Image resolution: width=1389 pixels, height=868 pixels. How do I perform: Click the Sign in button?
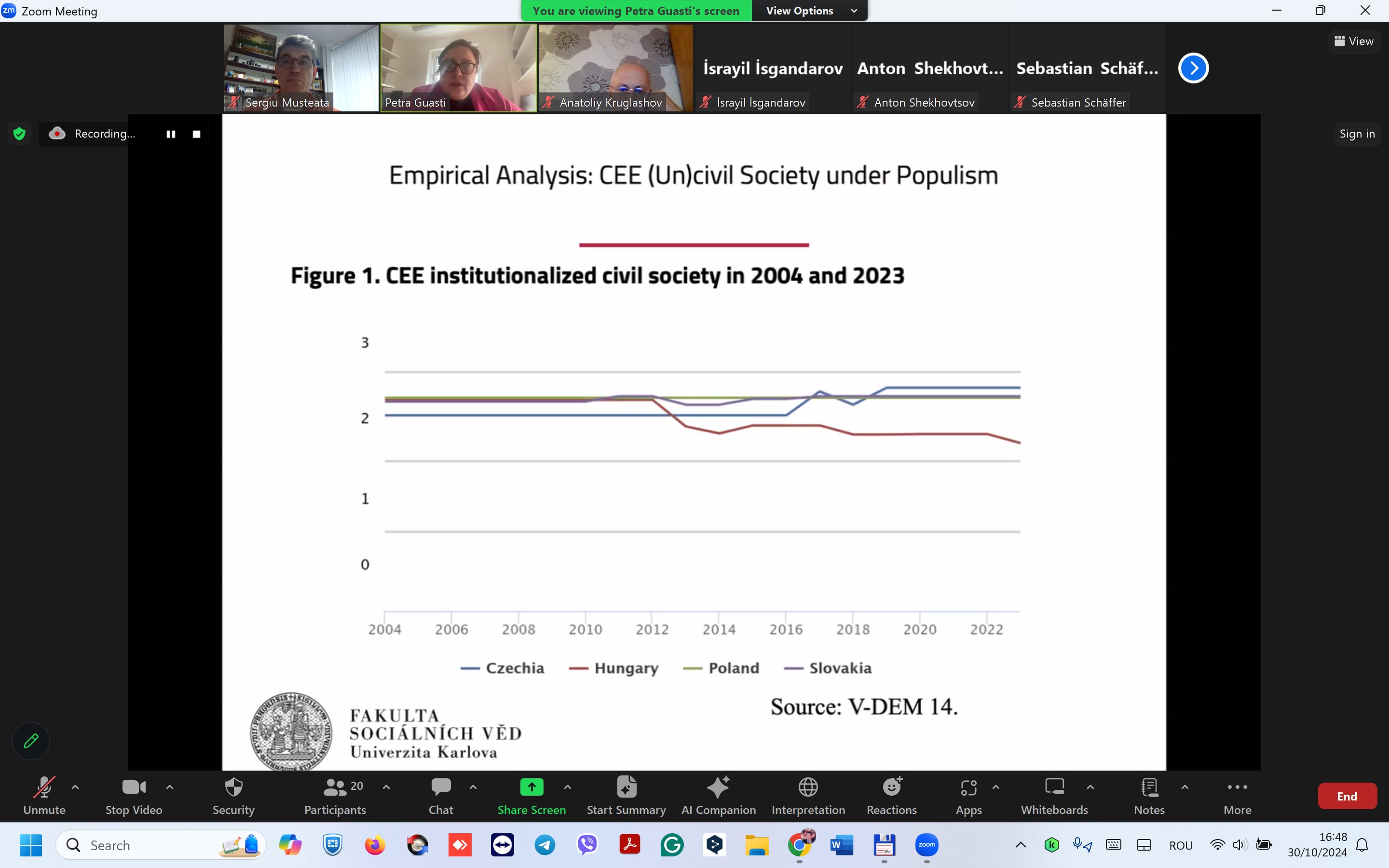(1357, 134)
